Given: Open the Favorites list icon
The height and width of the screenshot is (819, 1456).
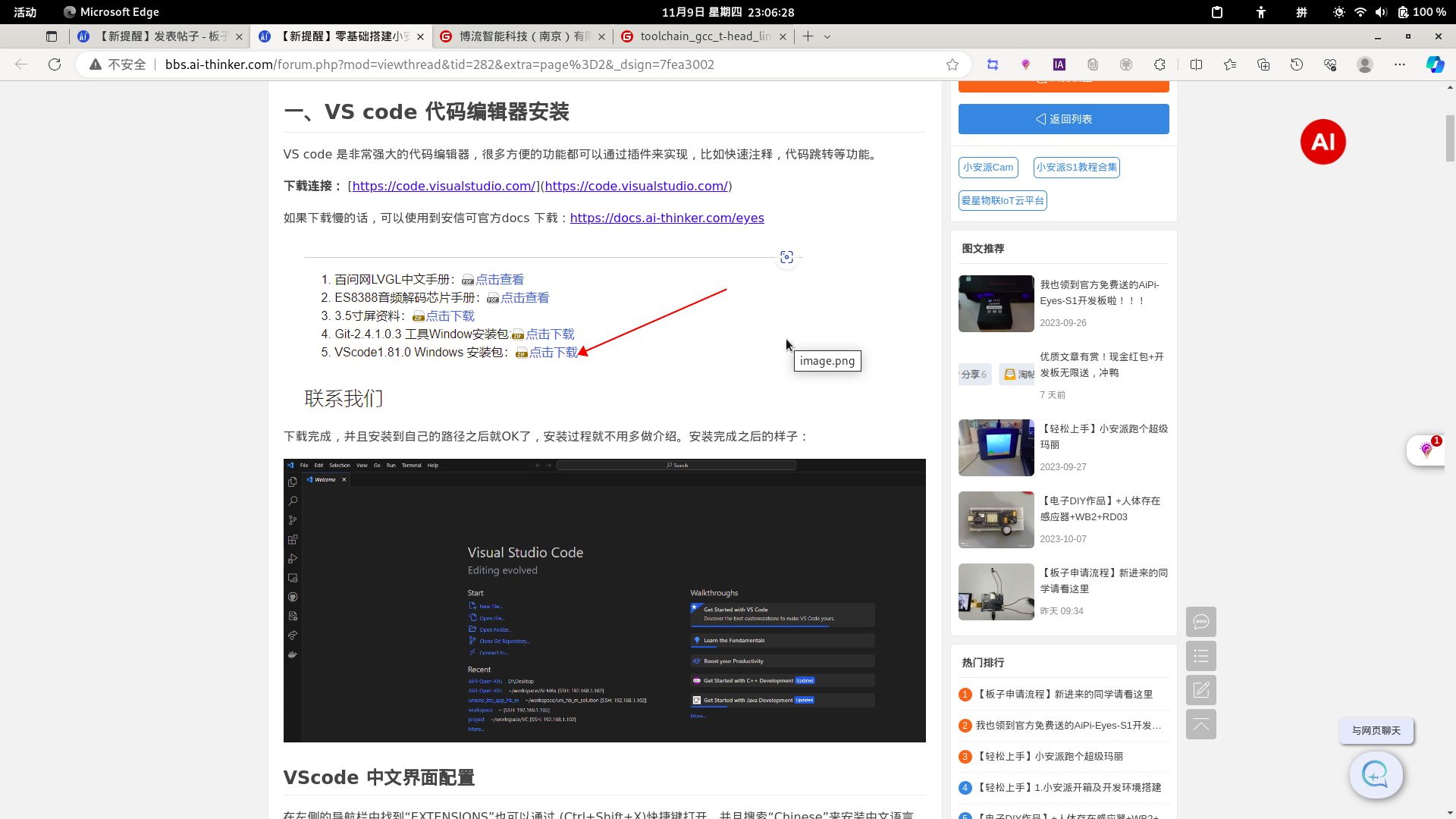Looking at the screenshot, I should pyautogui.click(x=1230, y=64).
